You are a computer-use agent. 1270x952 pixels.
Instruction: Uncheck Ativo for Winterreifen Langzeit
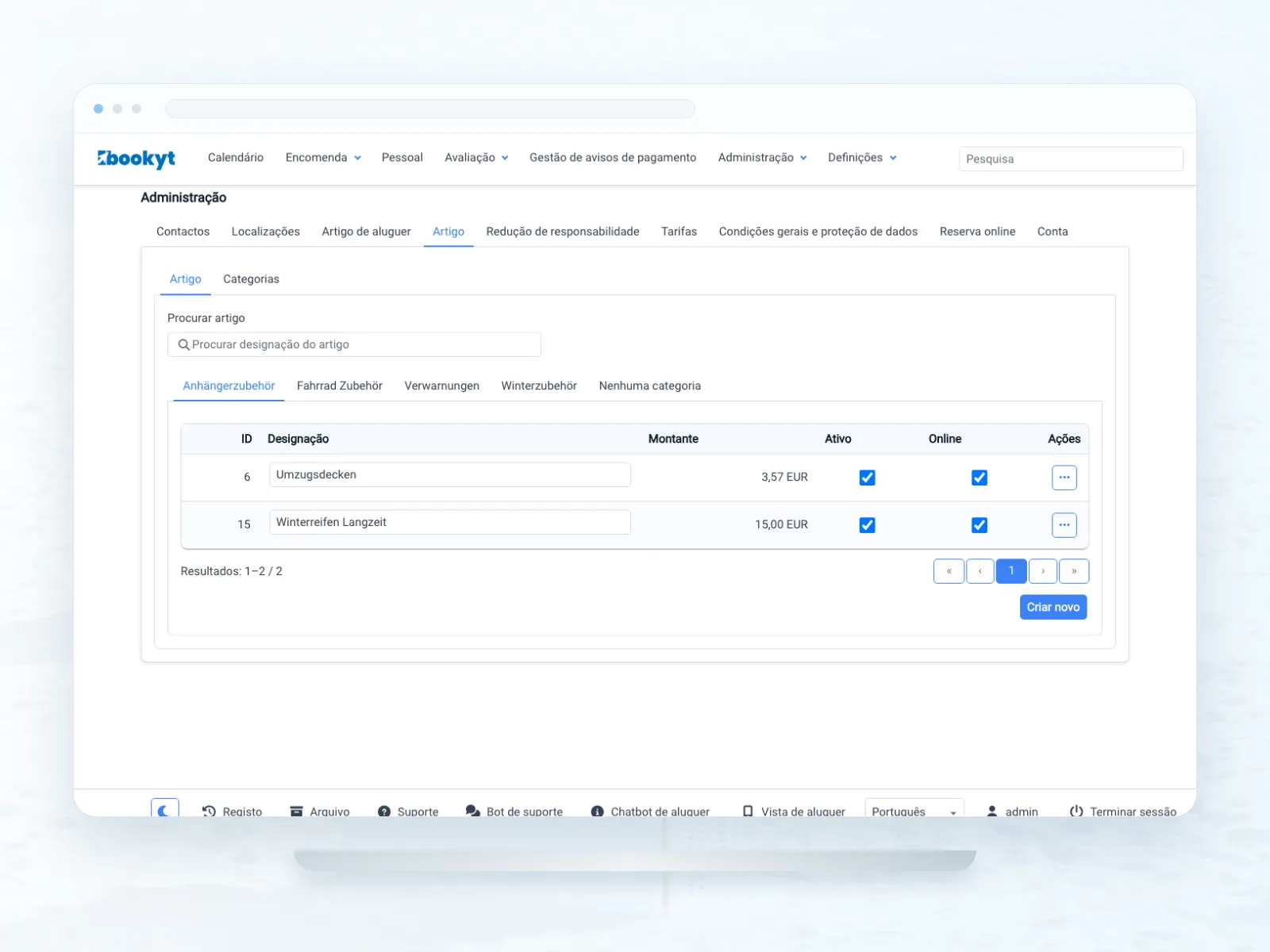click(867, 525)
